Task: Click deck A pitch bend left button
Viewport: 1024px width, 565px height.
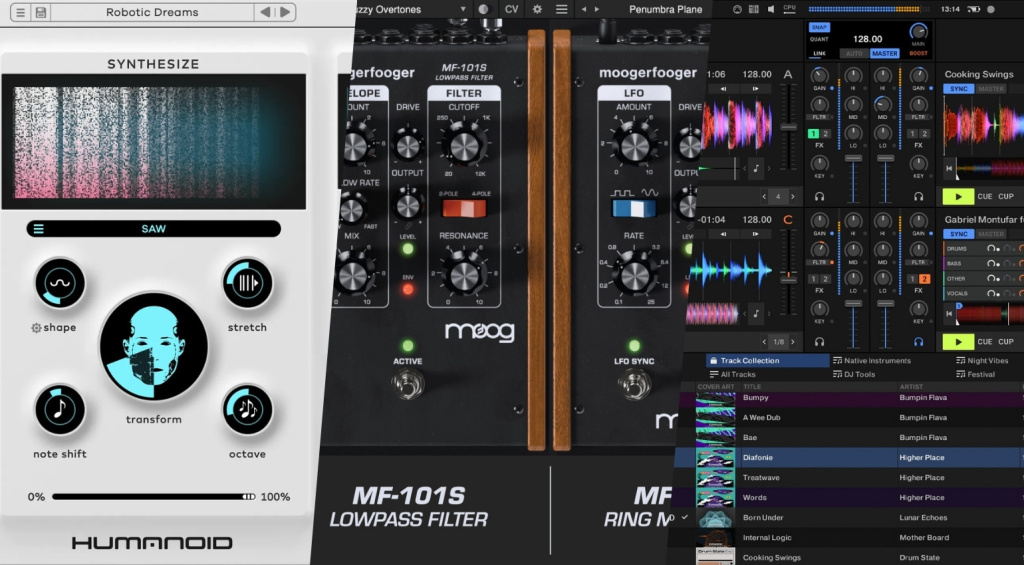Action: coord(723,88)
